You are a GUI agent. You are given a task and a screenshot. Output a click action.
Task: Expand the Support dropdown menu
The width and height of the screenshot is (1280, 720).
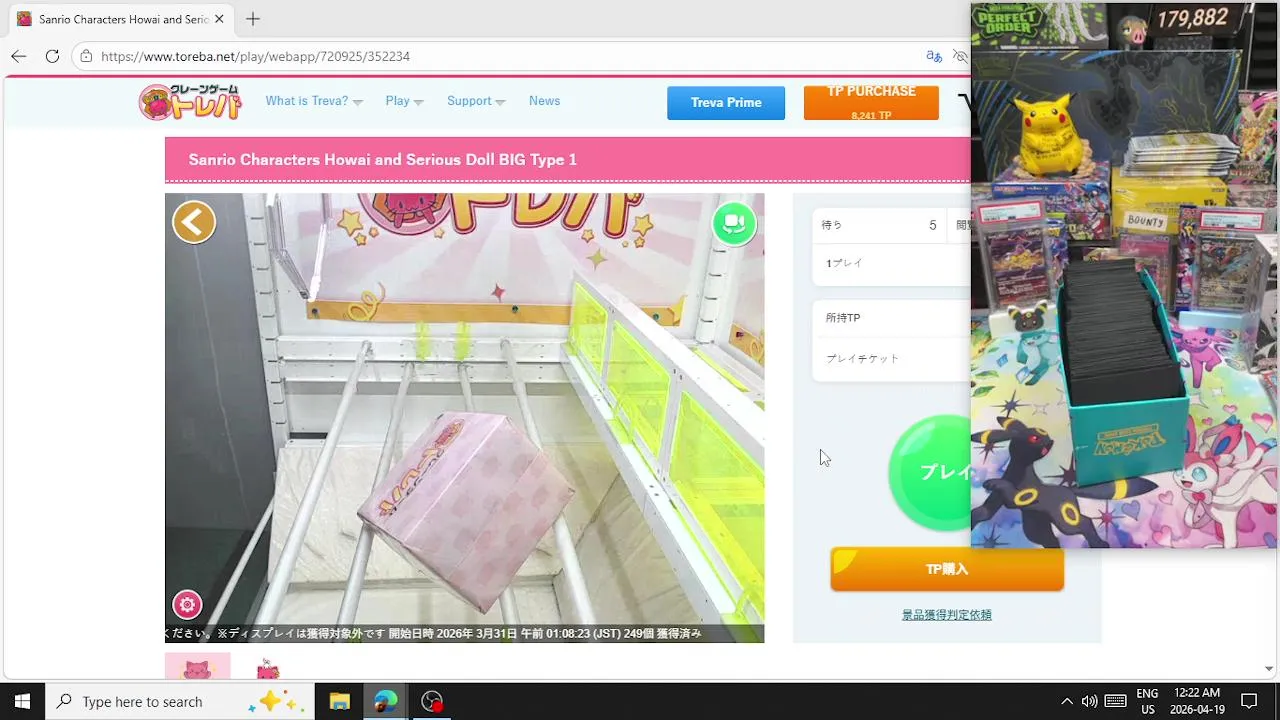click(476, 101)
